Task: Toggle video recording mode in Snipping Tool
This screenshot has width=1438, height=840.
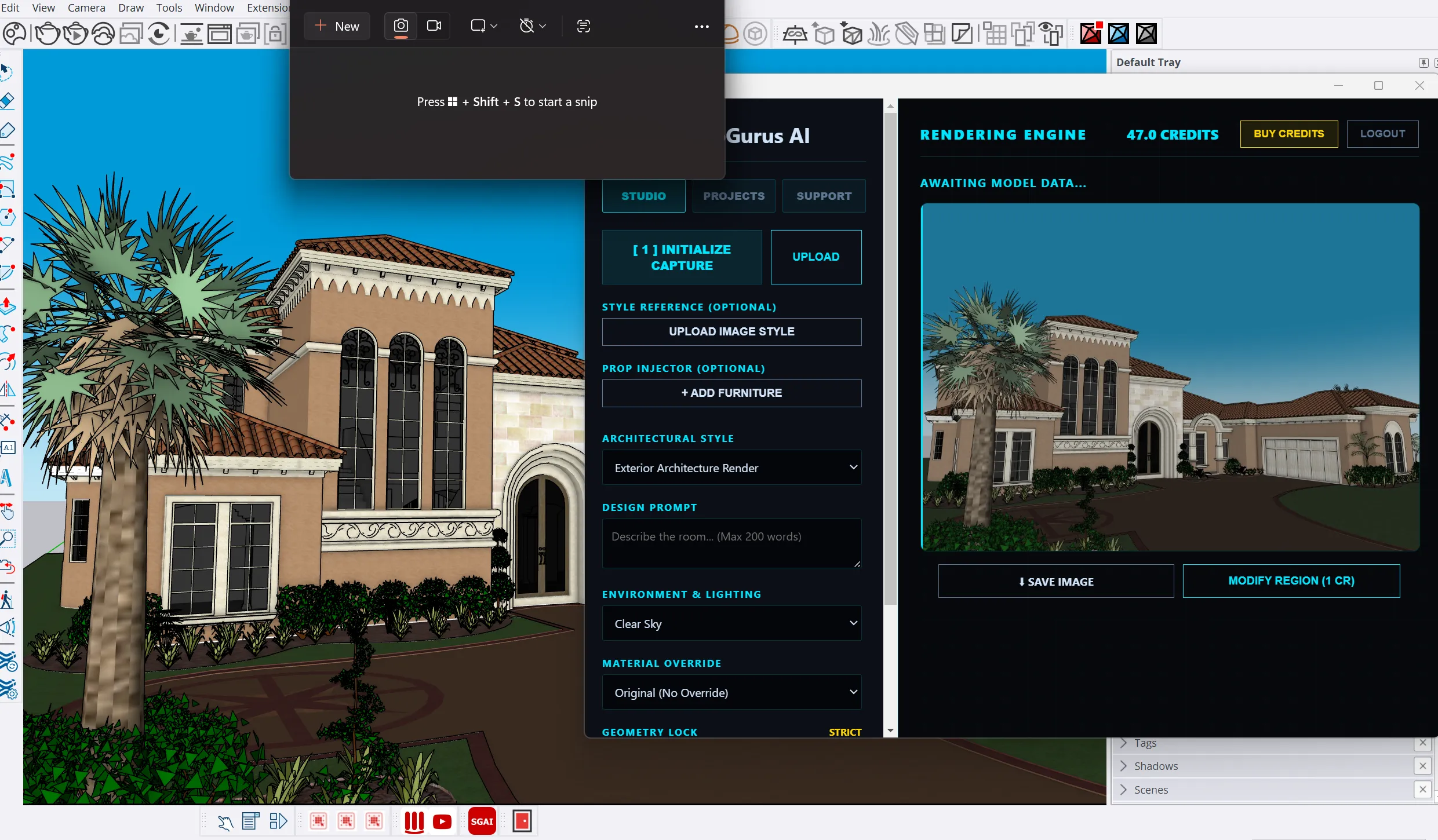Action: click(434, 26)
